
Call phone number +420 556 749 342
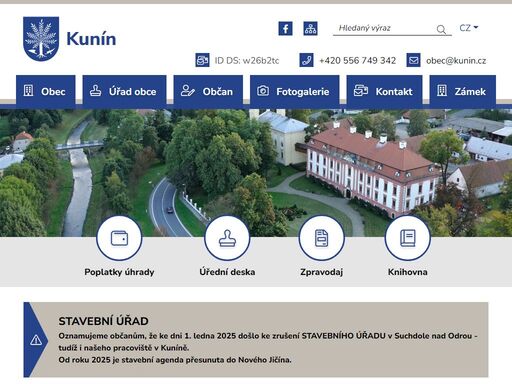[358, 60]
